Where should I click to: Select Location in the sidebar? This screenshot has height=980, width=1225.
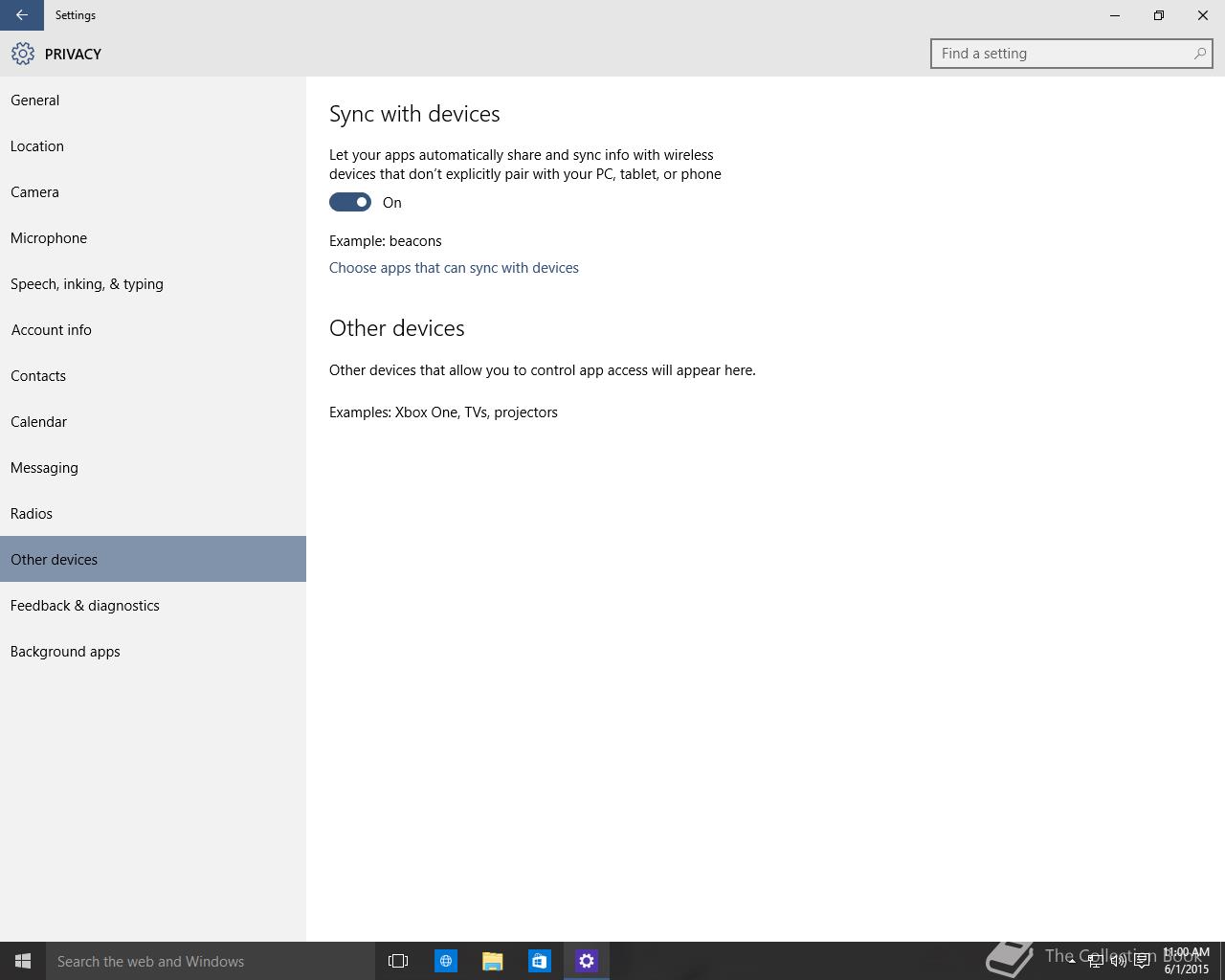tap(153, 146)
